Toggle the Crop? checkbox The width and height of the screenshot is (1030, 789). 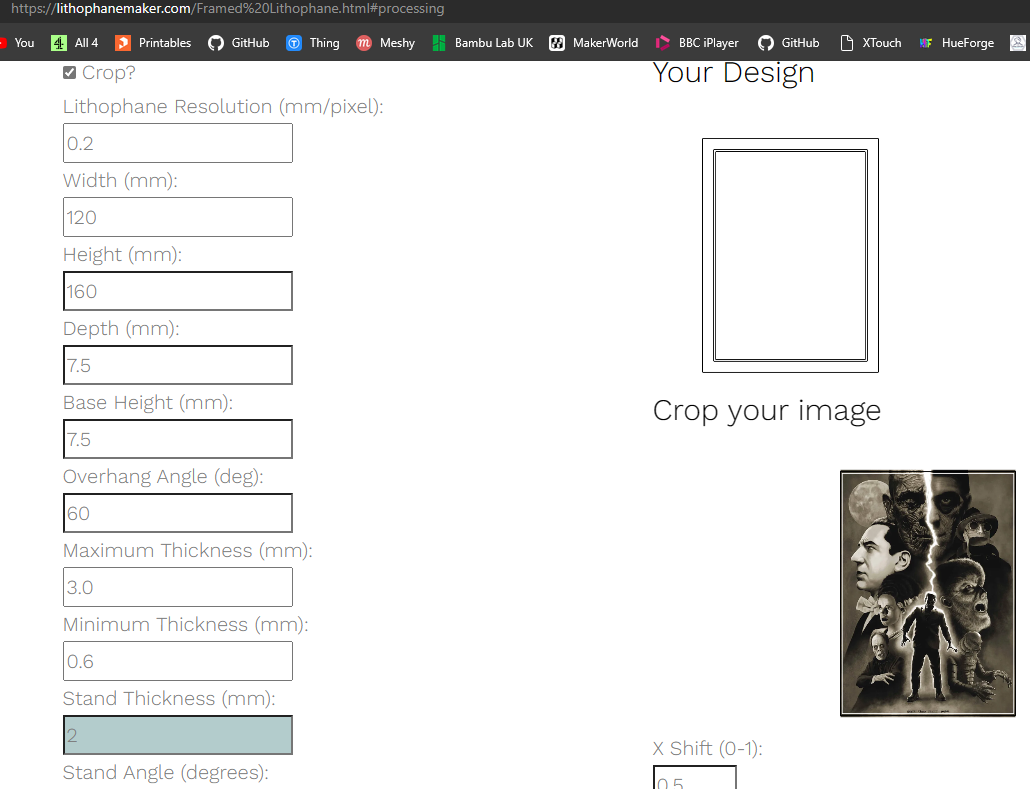70,72
